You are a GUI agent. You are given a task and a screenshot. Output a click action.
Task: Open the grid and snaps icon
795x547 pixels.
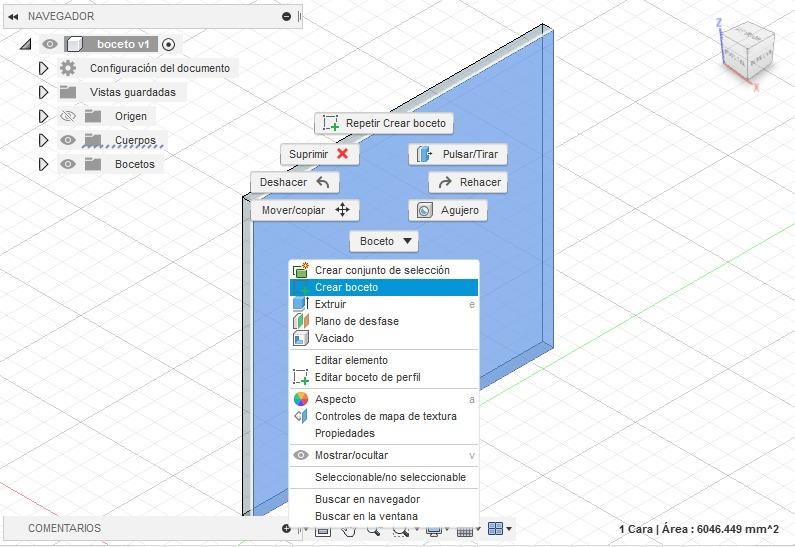click(x=465, y=531)
